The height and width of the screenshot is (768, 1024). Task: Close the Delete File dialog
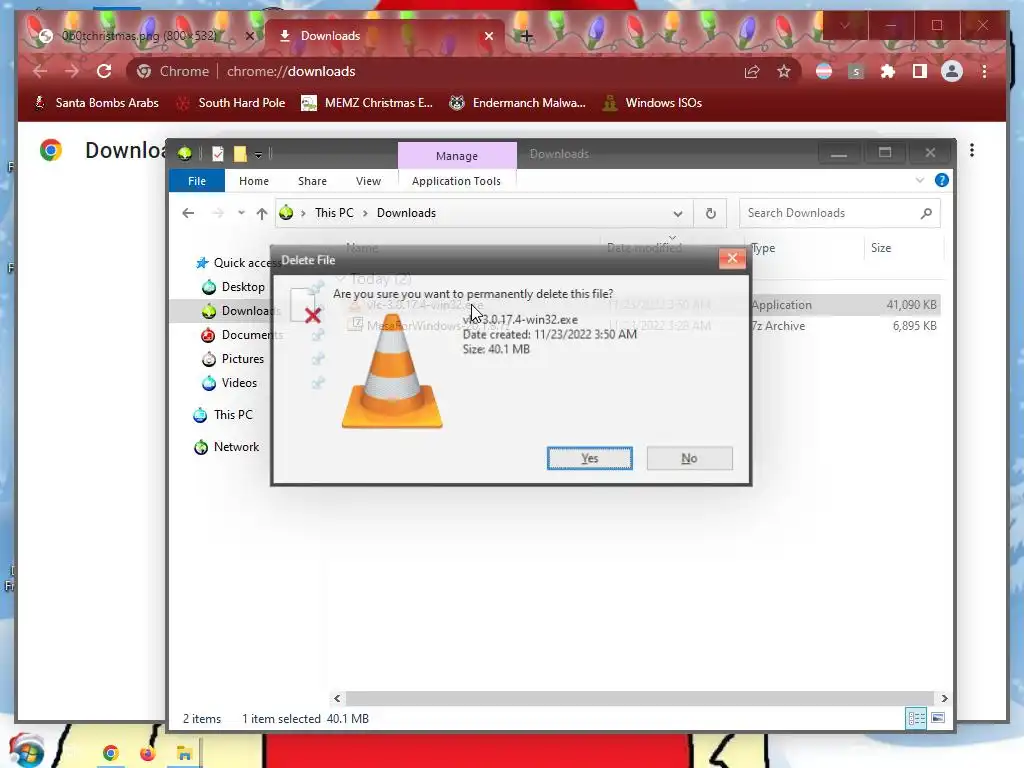(x=732, y=259)
